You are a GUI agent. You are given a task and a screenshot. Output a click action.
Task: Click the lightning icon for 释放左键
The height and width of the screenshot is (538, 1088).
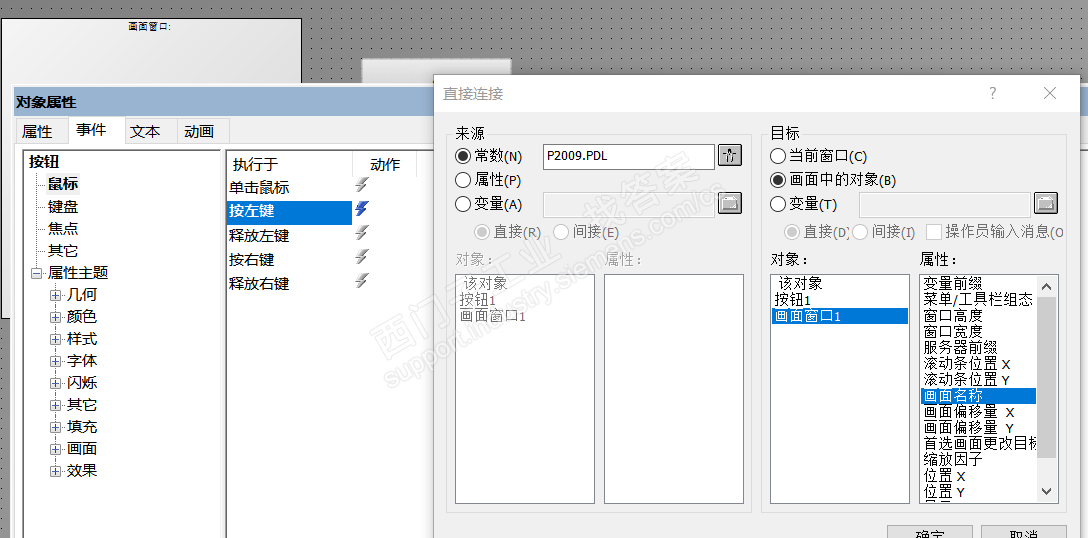point(362,233)
